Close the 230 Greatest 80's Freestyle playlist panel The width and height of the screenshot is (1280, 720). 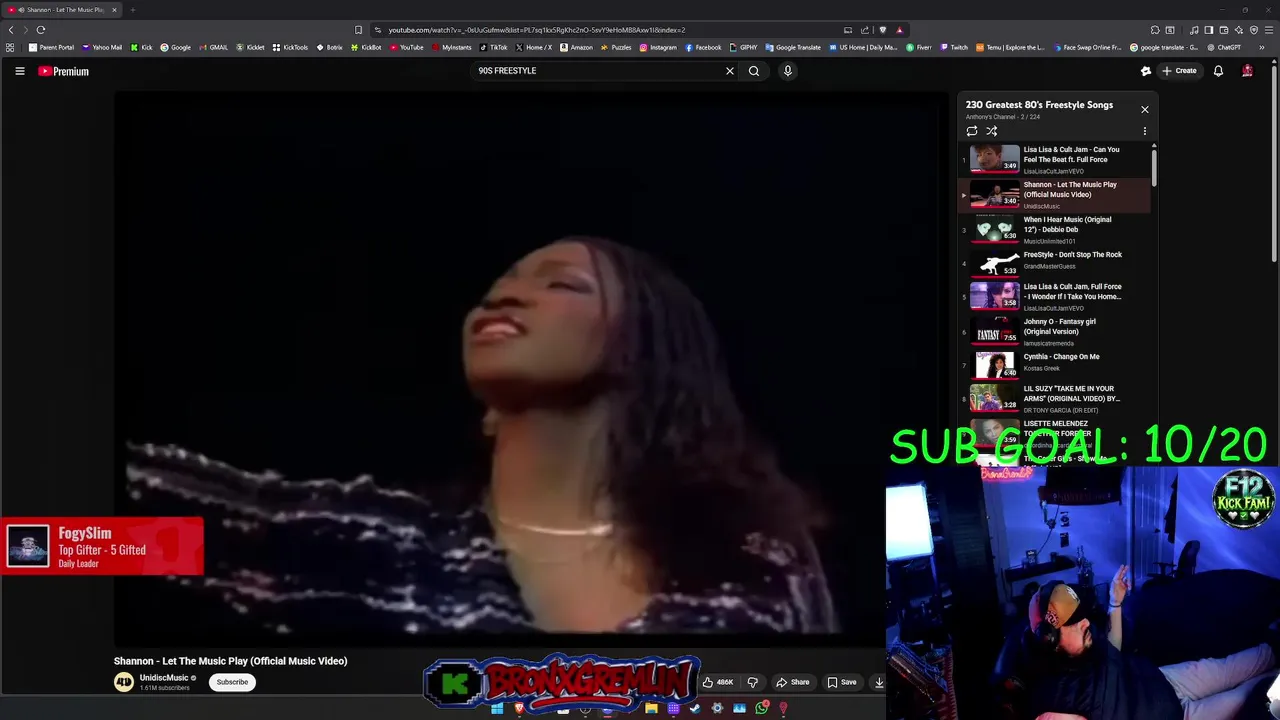click(x=1145, y=109)
